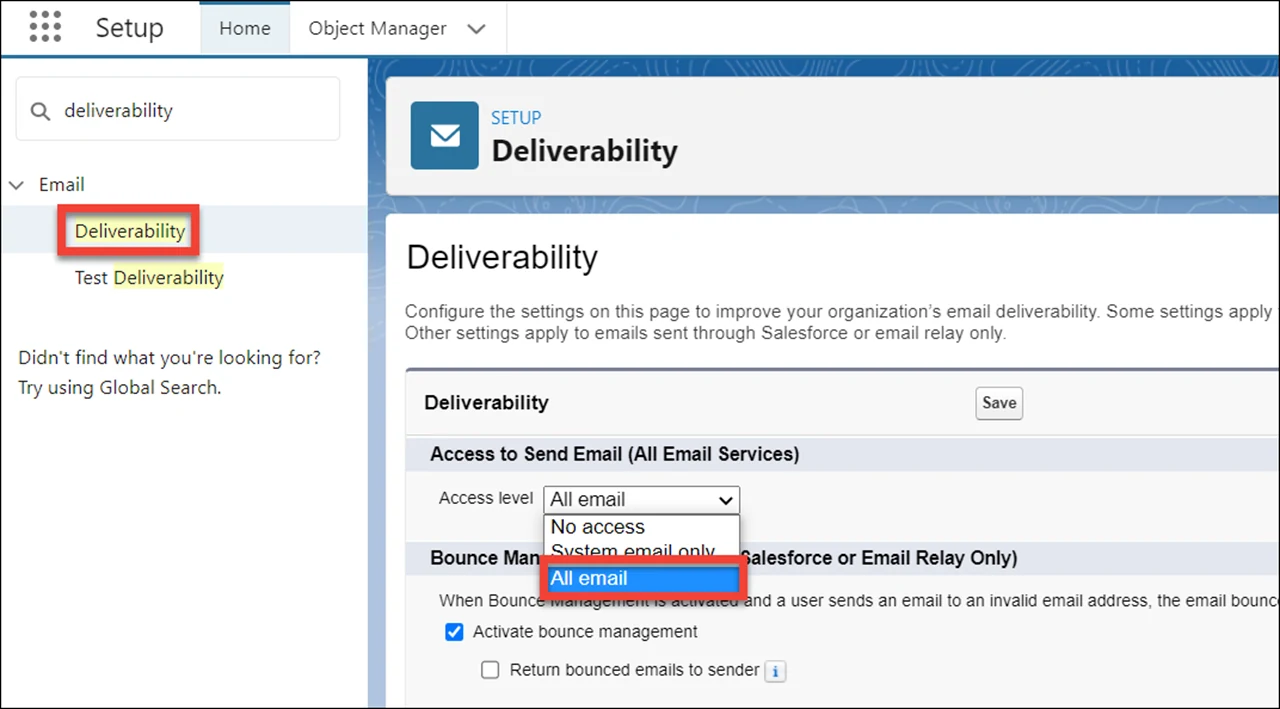Choose System email only option
1280x709 pixels.
(x=641, y=550)
